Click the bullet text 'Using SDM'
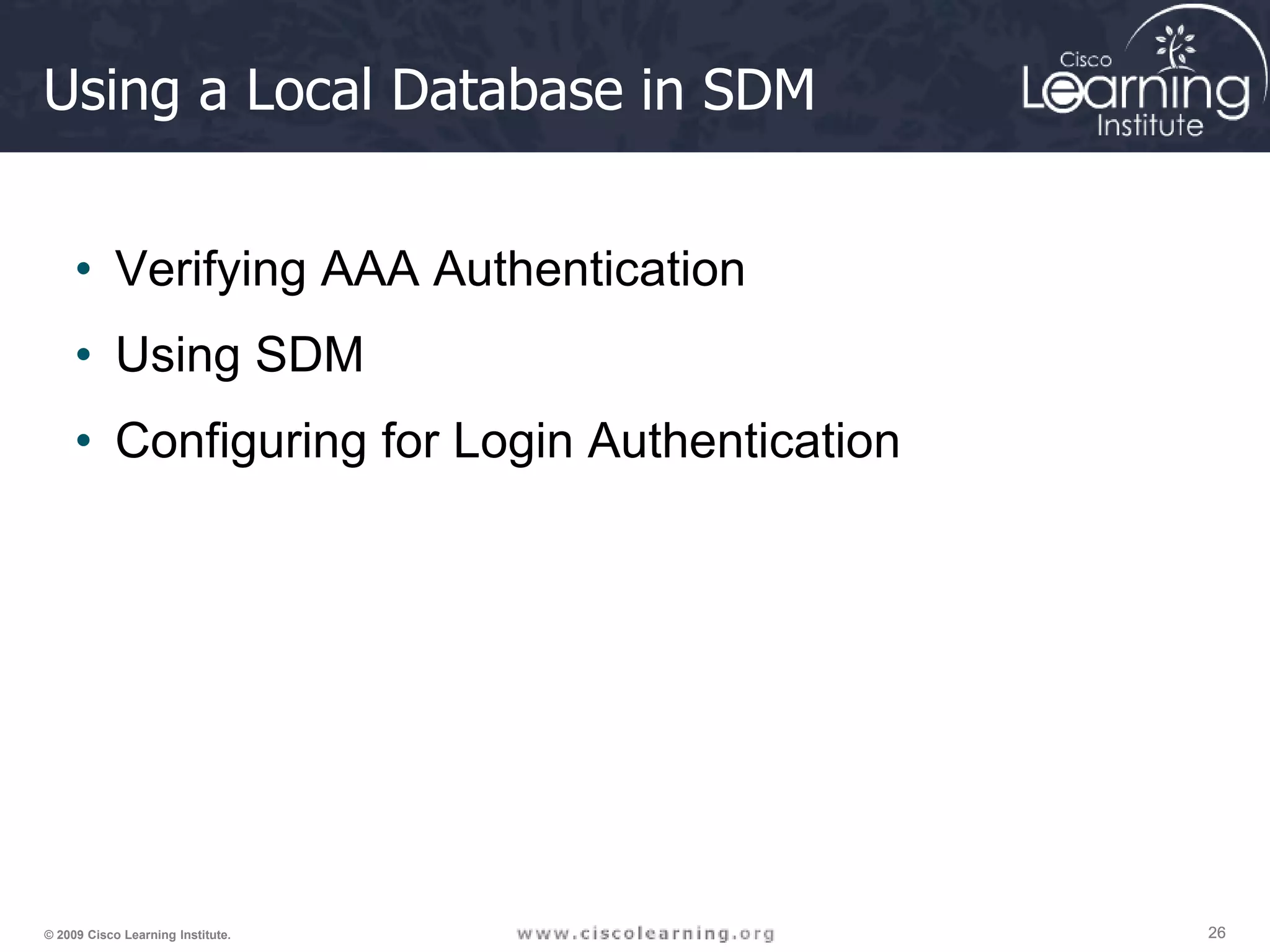The height and width of the screenshot is (952, 1270). pyautogui.click(x=239, y=355)
